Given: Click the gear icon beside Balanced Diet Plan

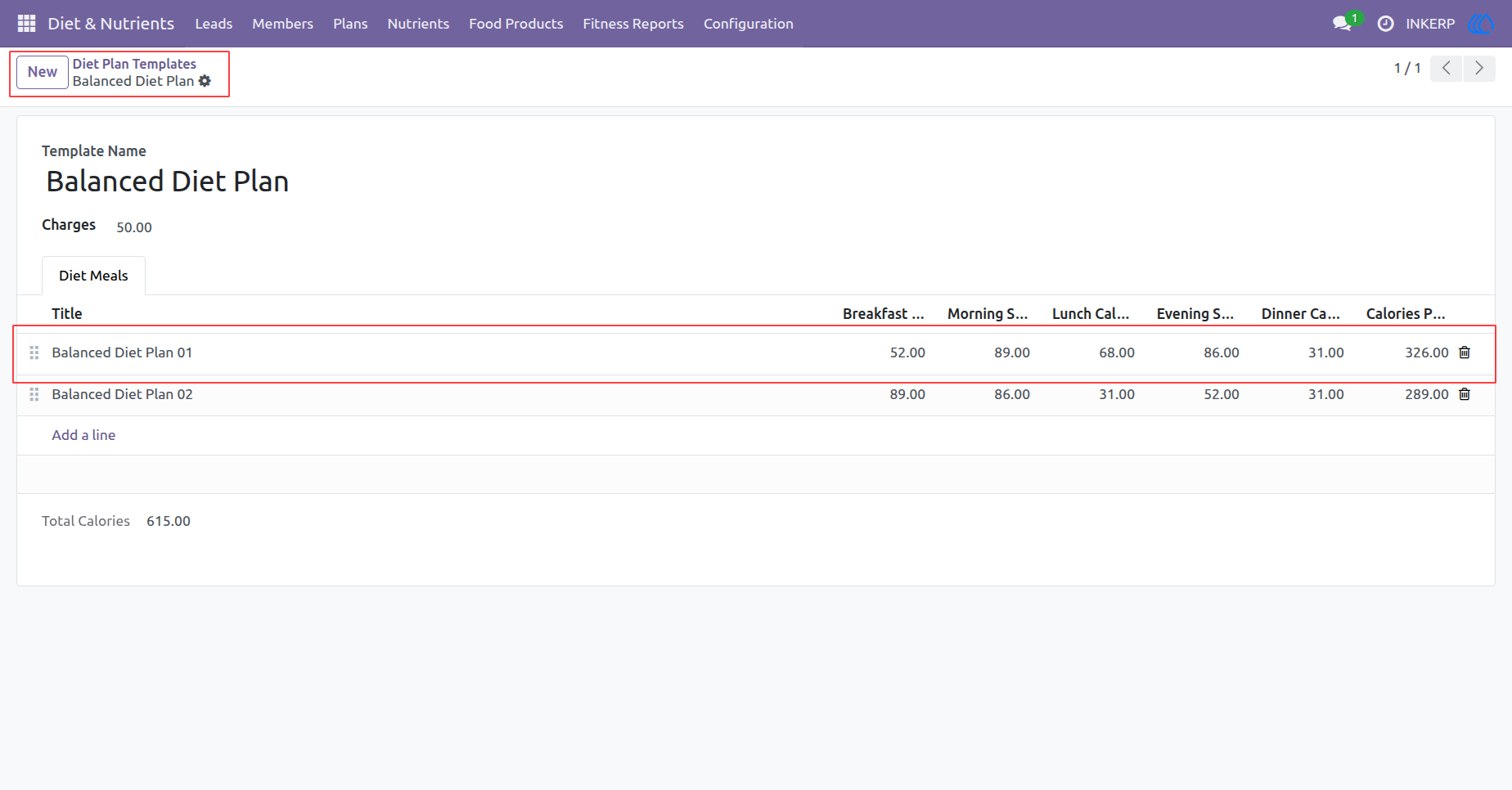Looking at the screenshot, I should (x=205, y=81).
